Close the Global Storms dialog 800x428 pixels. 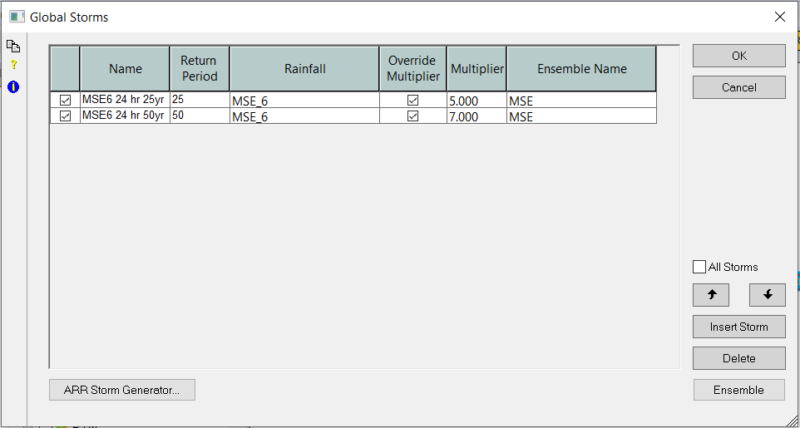pos(780,17)
